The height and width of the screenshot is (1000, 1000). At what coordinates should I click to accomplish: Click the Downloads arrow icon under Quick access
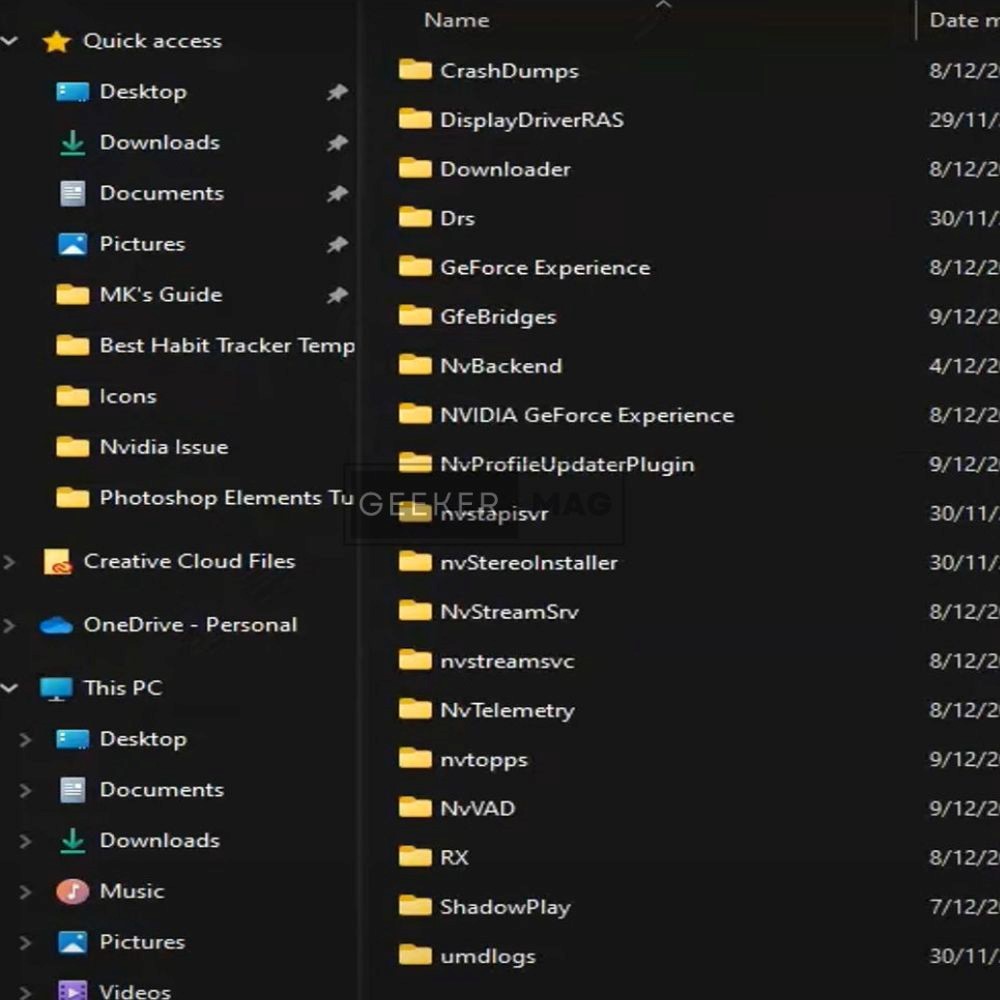pyautogui.click(x=72, y=143)
